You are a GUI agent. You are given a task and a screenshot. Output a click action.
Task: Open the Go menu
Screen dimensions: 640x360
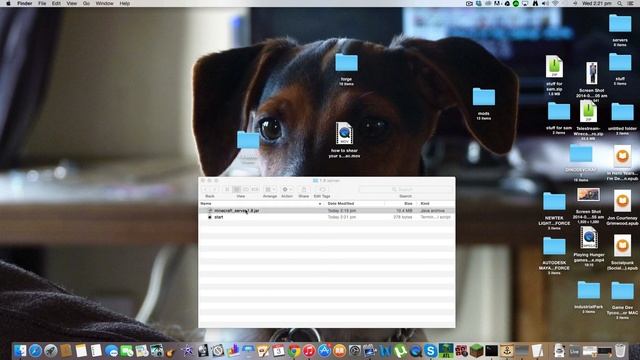click(86, 3)
